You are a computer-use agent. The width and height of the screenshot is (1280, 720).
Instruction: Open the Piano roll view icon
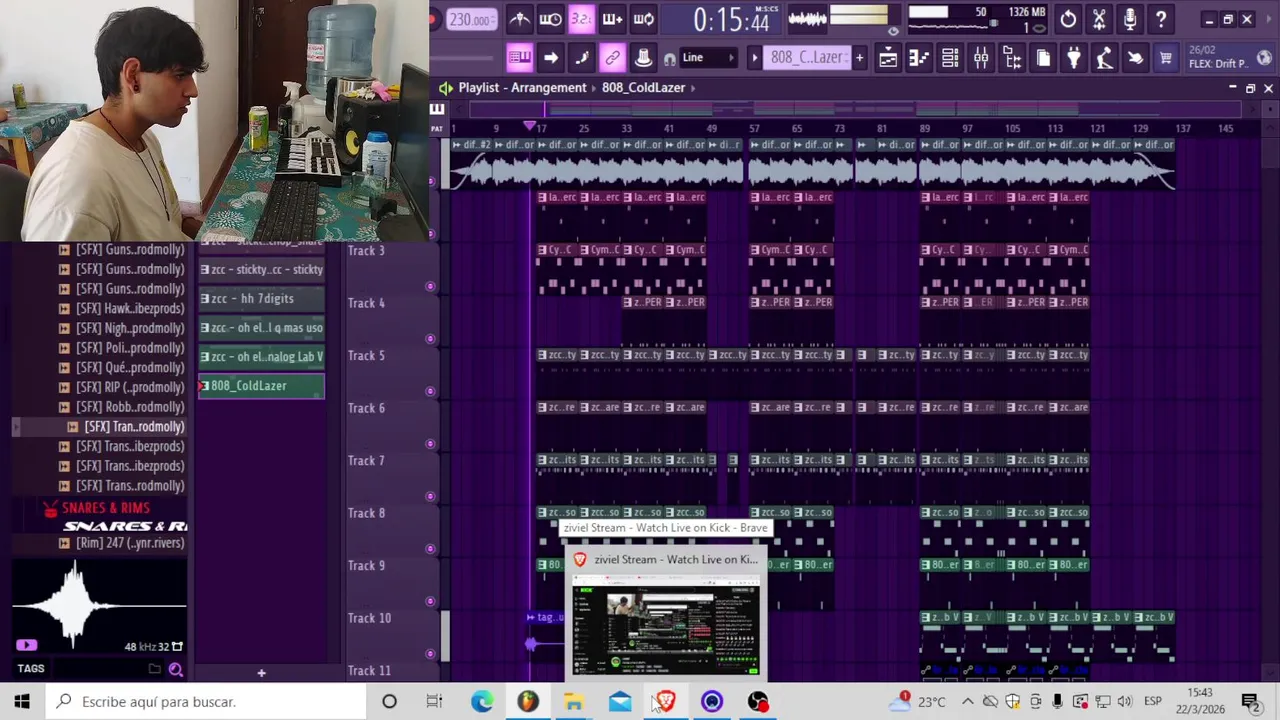coord(919,59)
